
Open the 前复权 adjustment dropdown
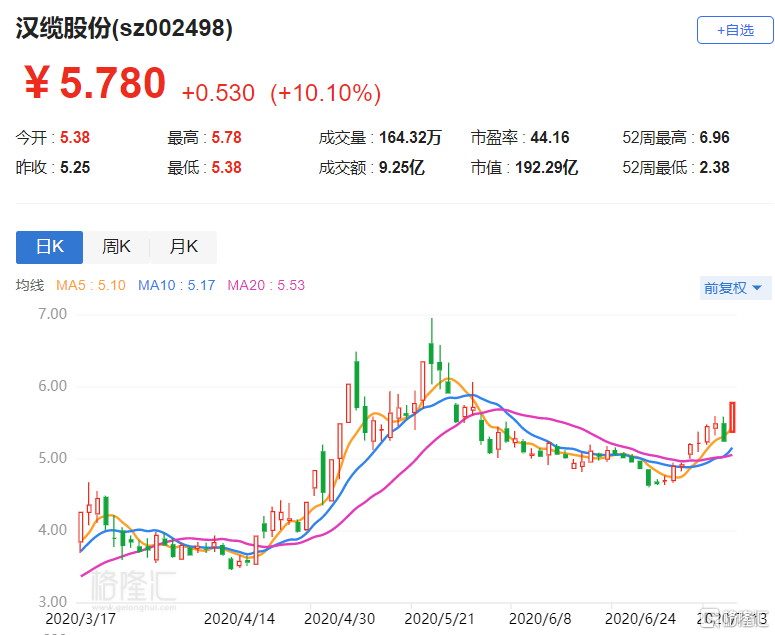click(735, 288)
